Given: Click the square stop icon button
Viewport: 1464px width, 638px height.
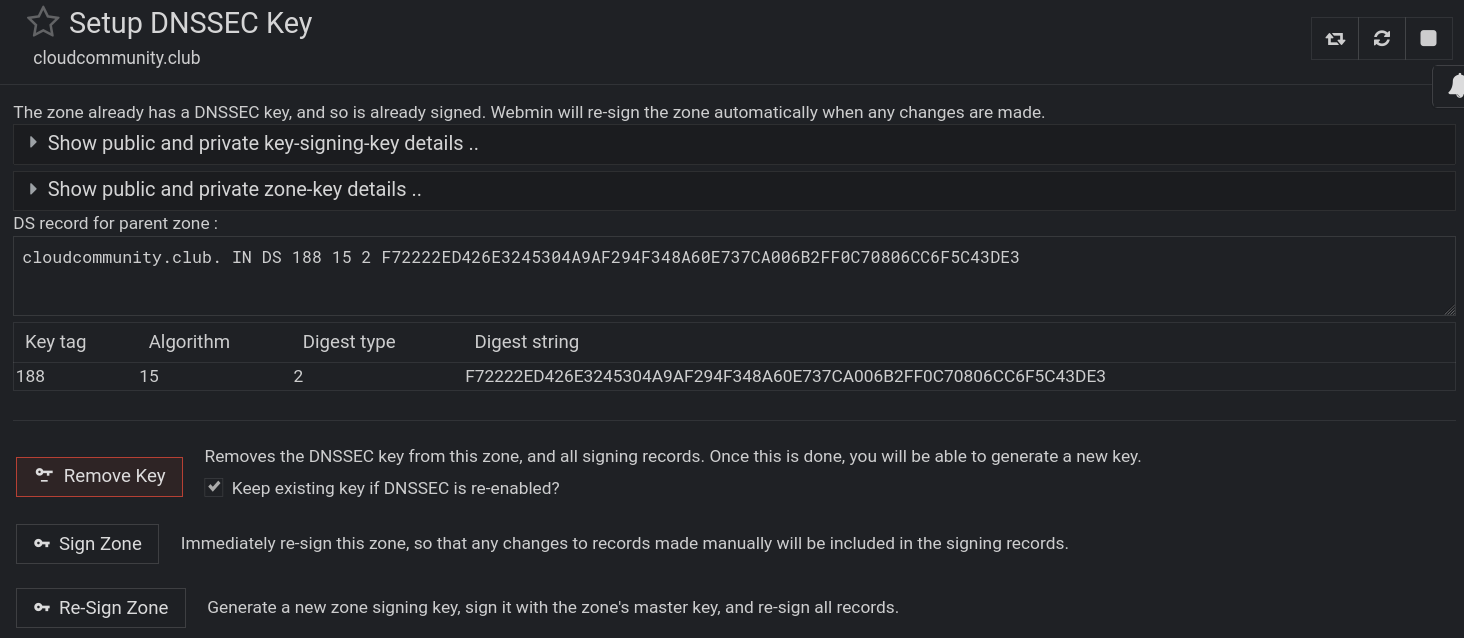Looking at the screenshot, I should coord(1428,38).
